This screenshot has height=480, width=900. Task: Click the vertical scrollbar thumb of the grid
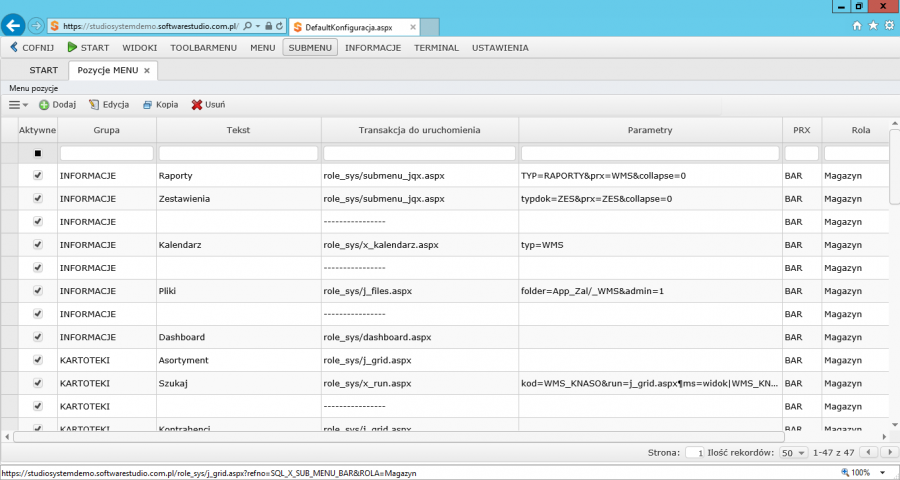(x=894, y=167)
